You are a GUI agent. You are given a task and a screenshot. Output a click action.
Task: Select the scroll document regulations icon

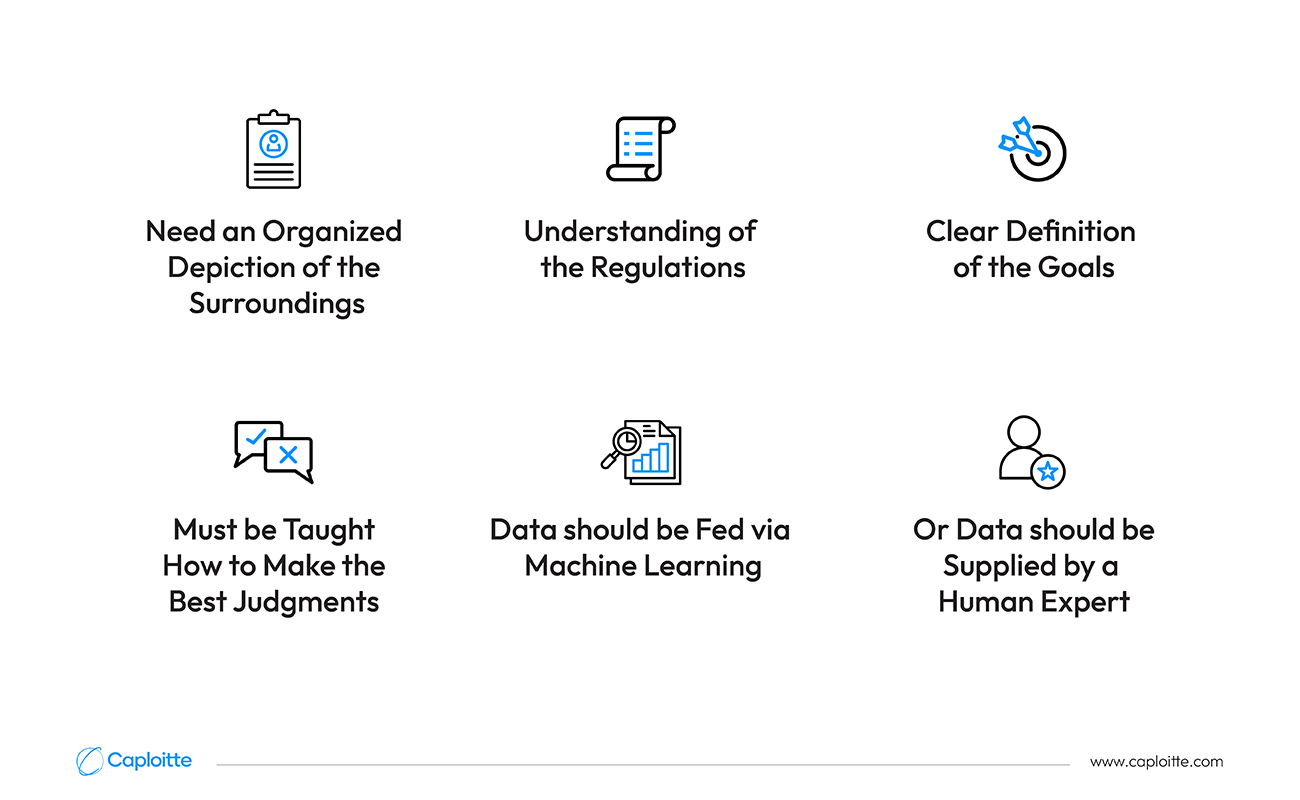click(641, 149)
